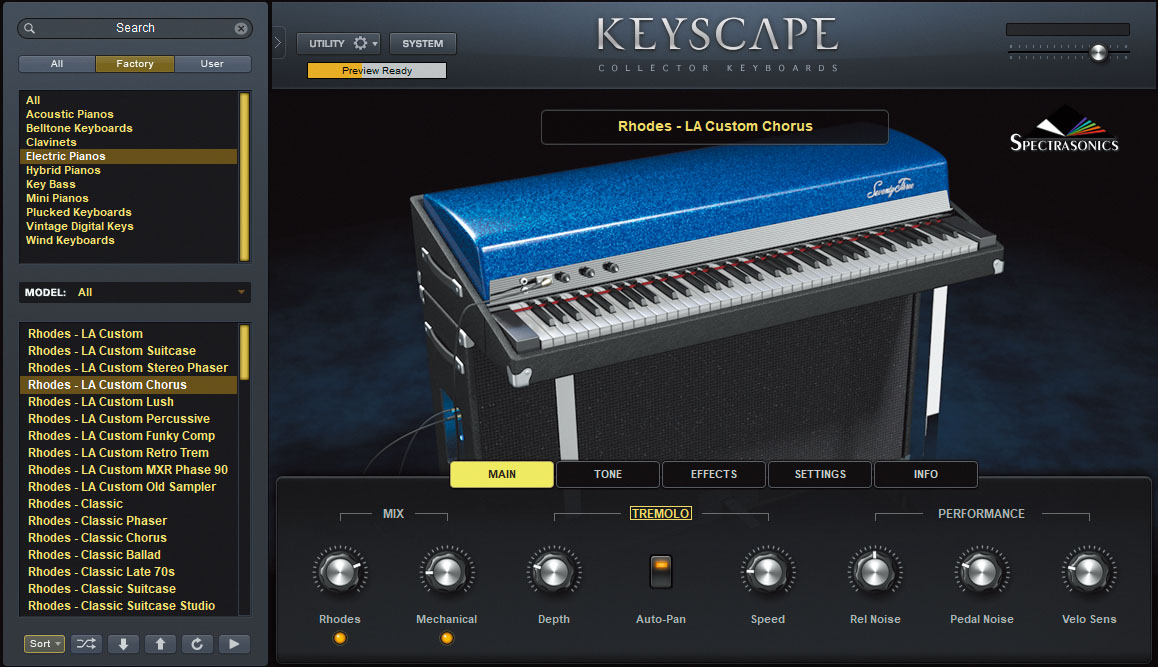Click the patch list scrollbar

(x=244, y=353)
